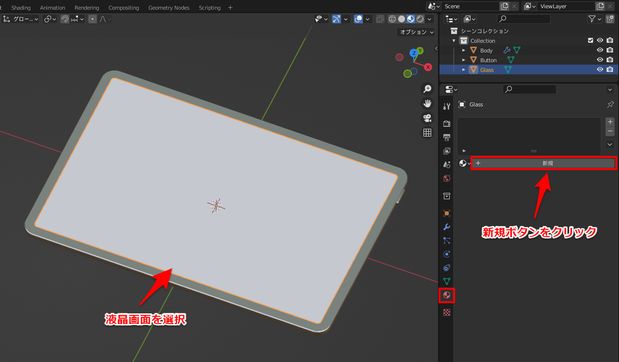Open the pivot point dropdown
Screen dimensions: 619x362
(50, 19)
